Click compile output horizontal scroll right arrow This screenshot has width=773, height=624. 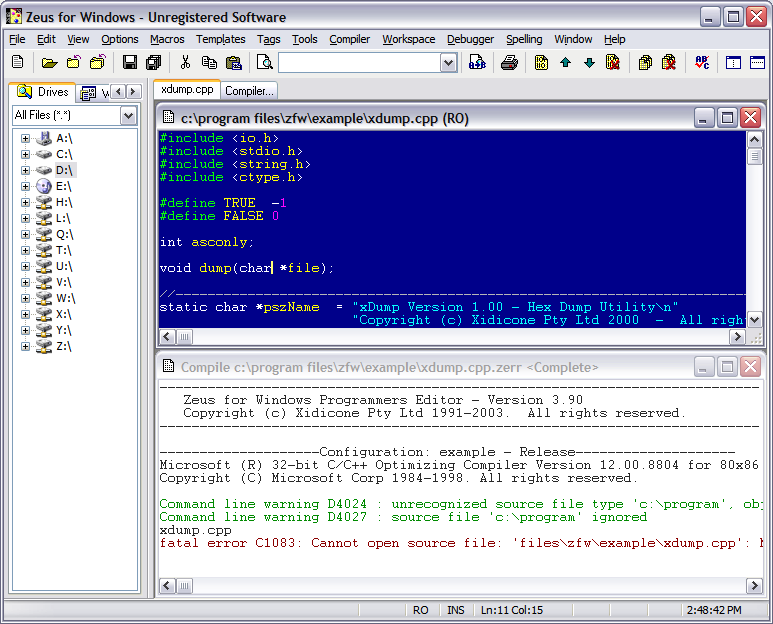click(x=754, y=586)
